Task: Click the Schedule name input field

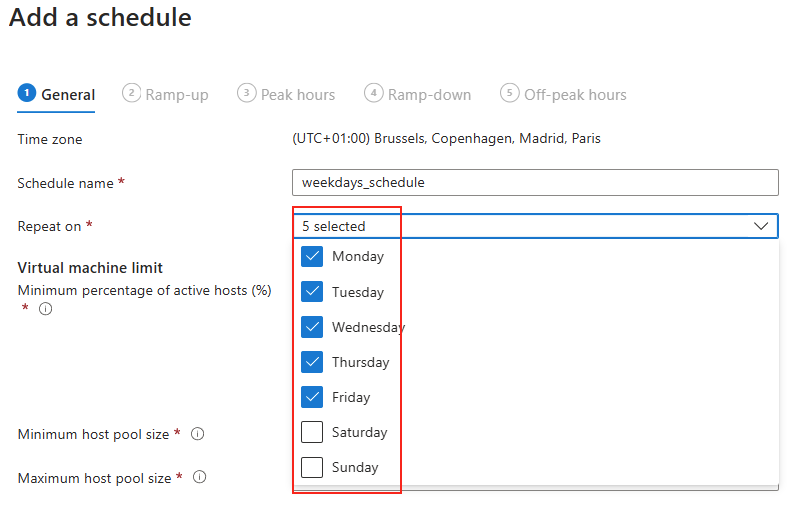Action: (536, 182)
